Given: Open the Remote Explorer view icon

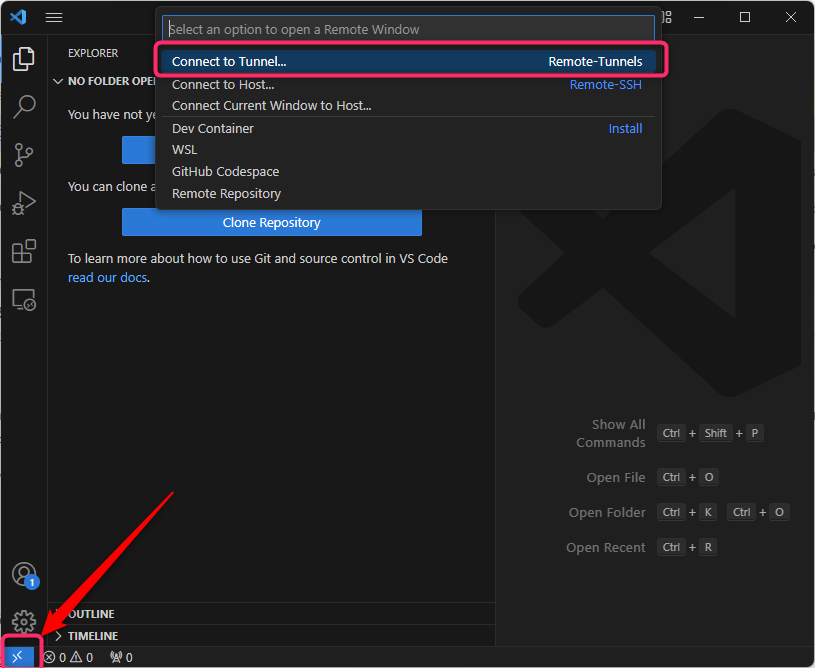Looking at the screenshot, I should (x=23, y=300).
